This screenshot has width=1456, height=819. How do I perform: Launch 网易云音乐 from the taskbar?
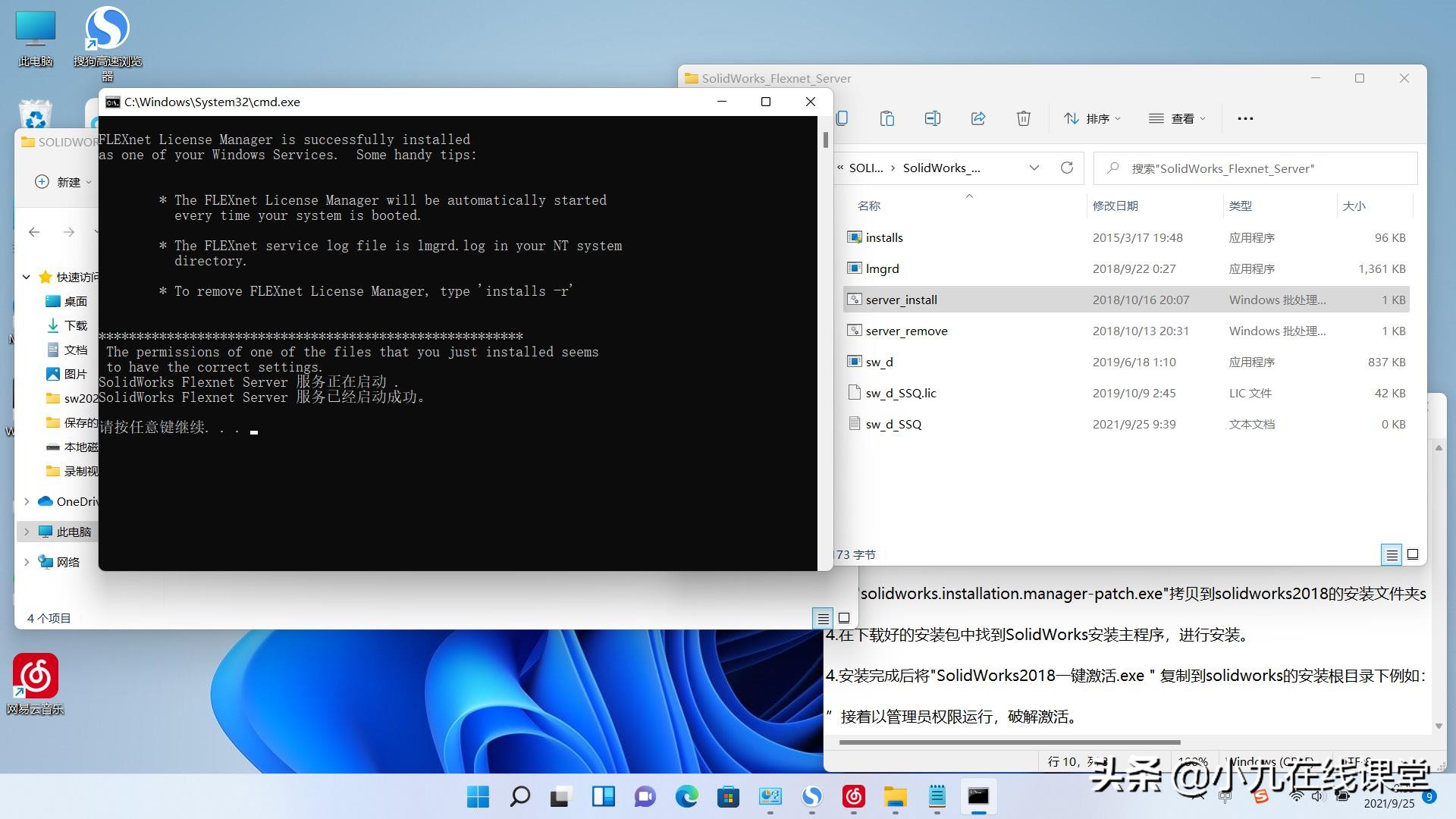[x=853, y=797]
